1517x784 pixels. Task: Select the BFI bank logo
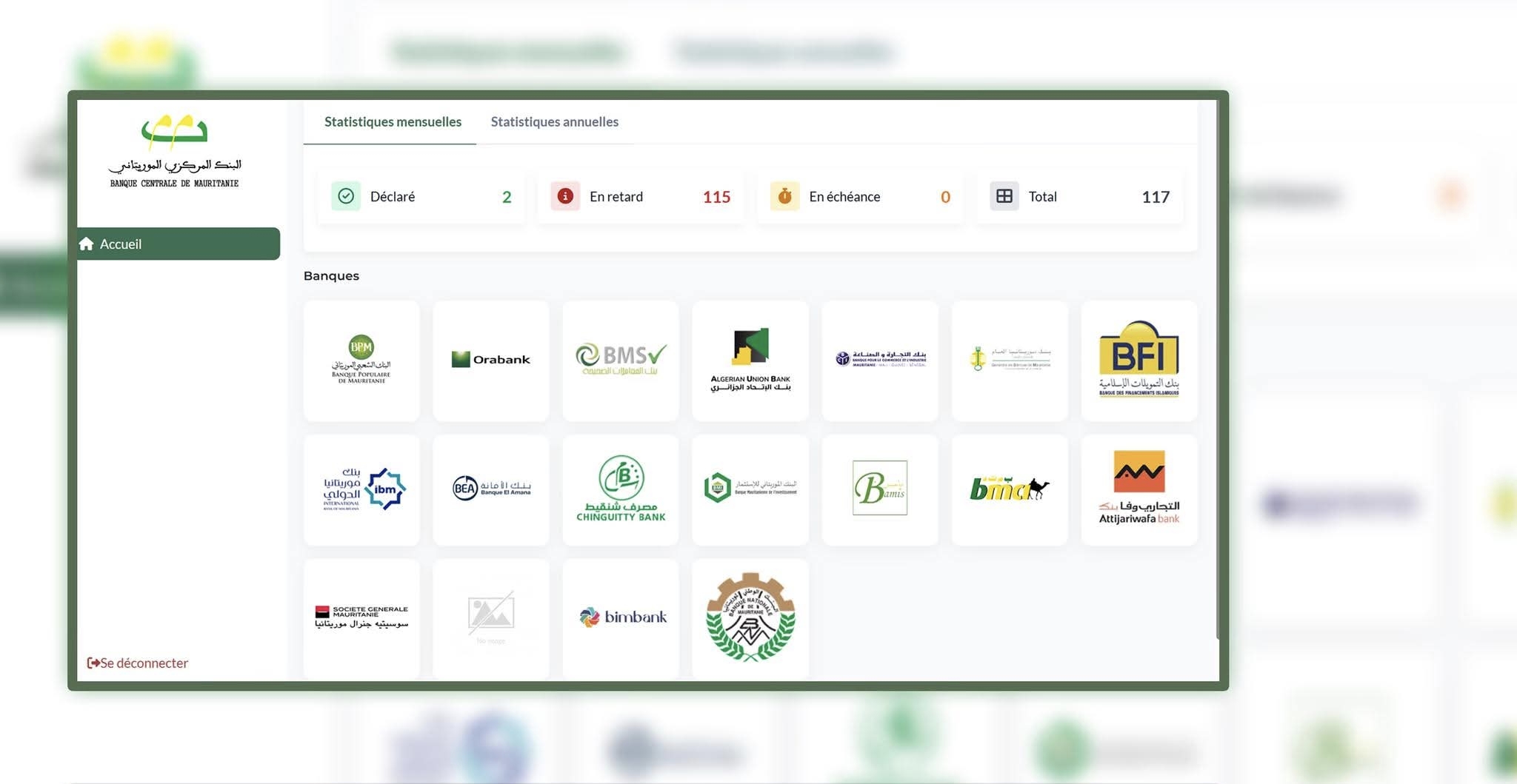coord(1138,360)
